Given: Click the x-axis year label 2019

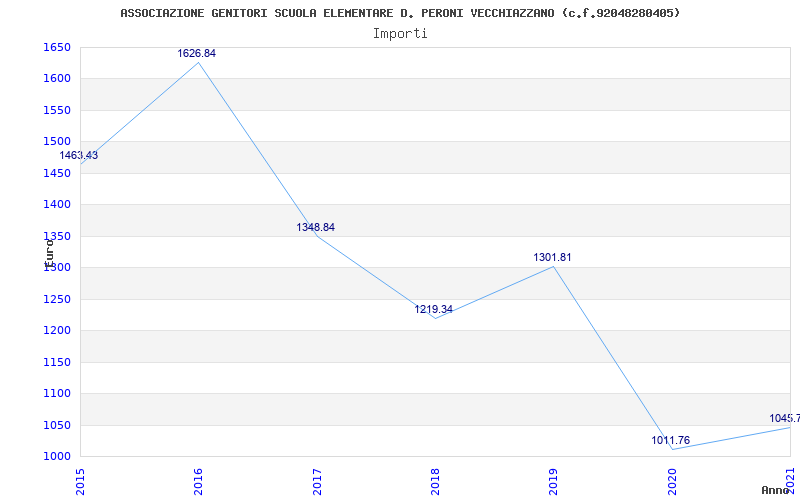Looking at the screenshot, I should [x=554, y=482].
